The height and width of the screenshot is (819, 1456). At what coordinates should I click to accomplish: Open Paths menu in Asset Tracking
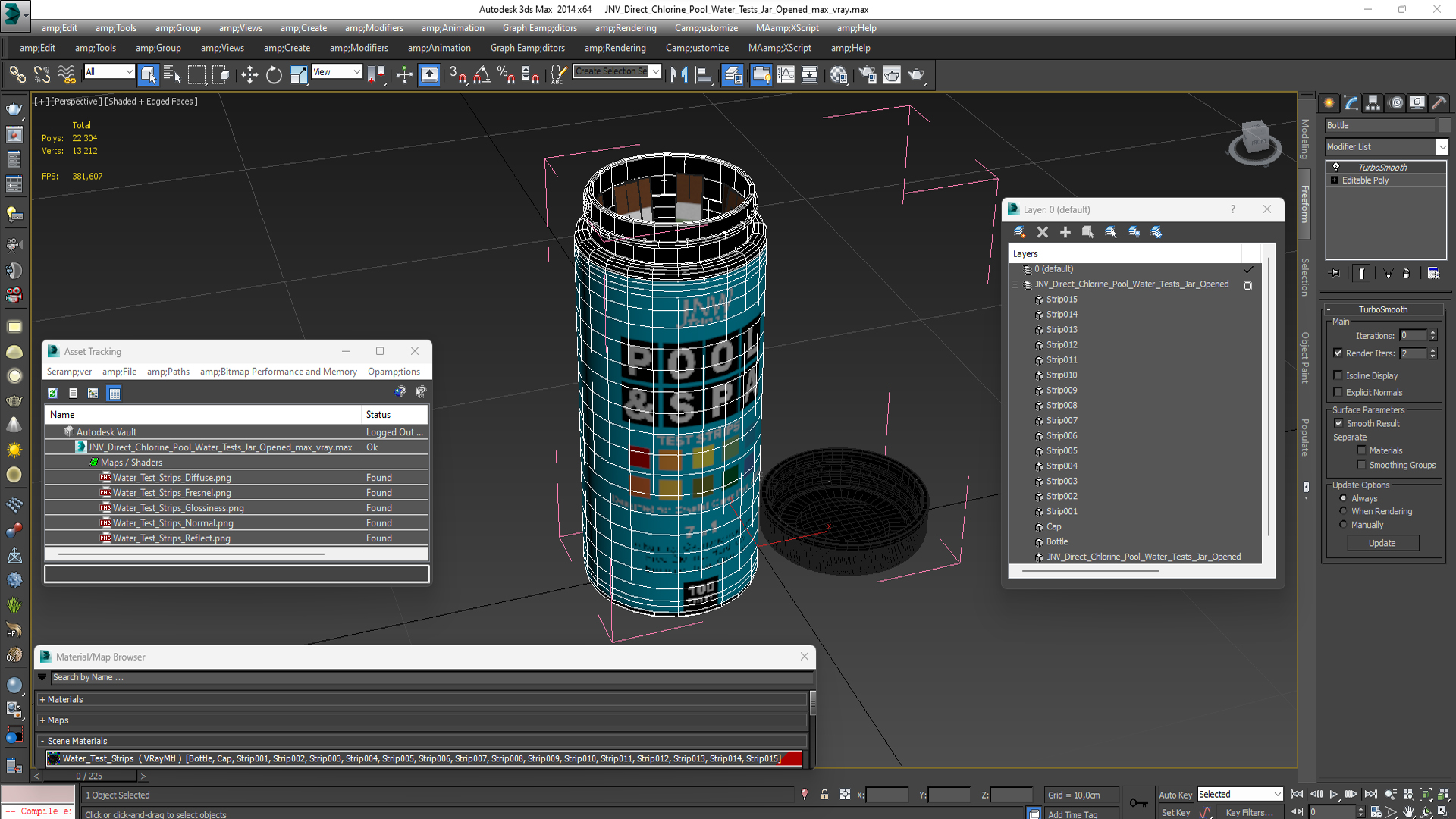[x=168, y=372]
